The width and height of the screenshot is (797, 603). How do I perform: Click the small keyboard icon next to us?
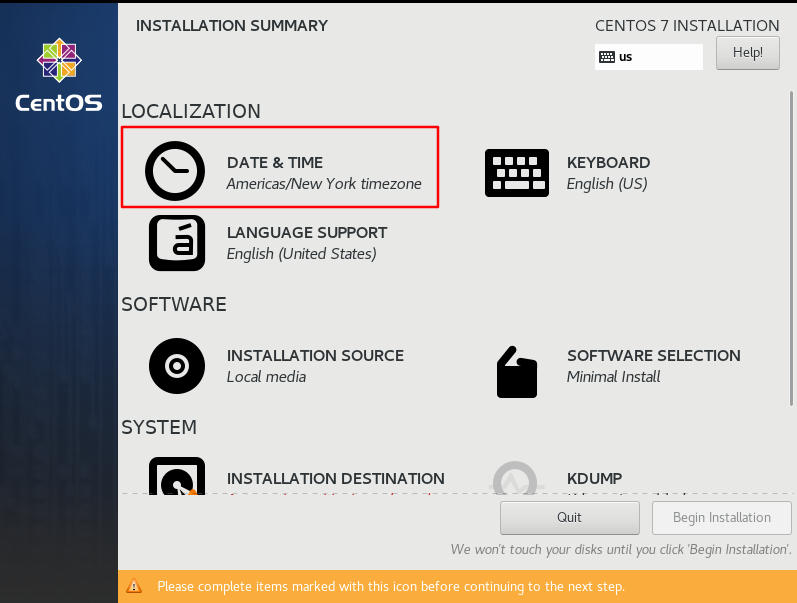pyautogui.click(x=607, y=57)
